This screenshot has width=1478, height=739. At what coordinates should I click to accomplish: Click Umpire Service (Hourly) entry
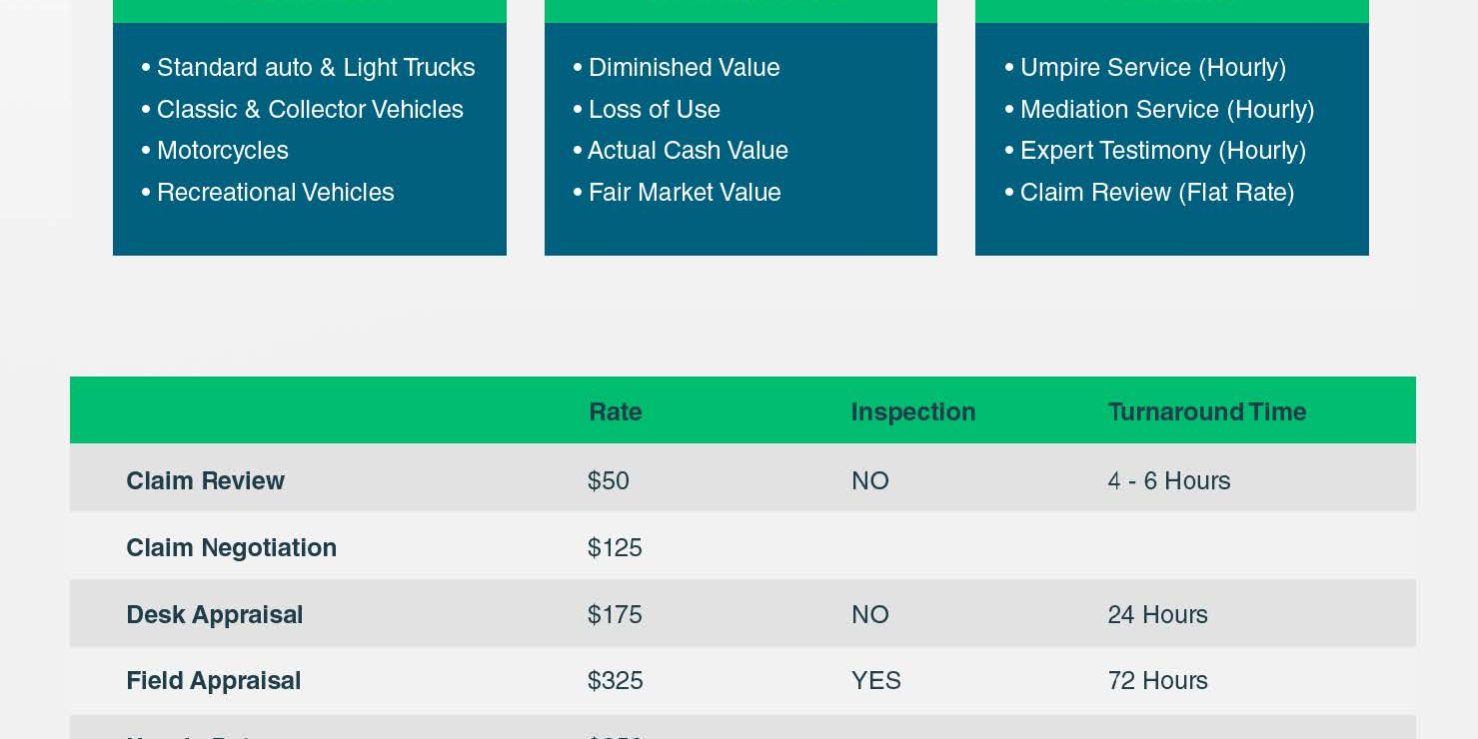(x=1152, y=67)
